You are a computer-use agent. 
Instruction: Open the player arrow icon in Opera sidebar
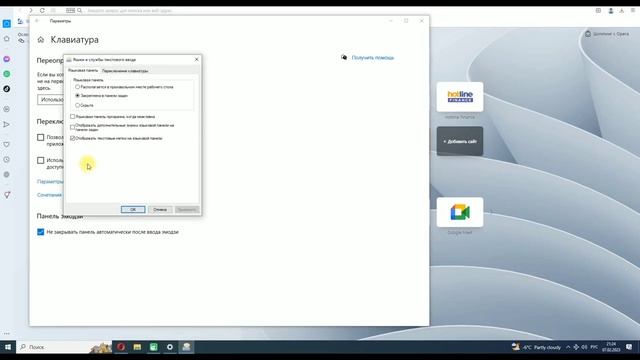coord(7,124)
